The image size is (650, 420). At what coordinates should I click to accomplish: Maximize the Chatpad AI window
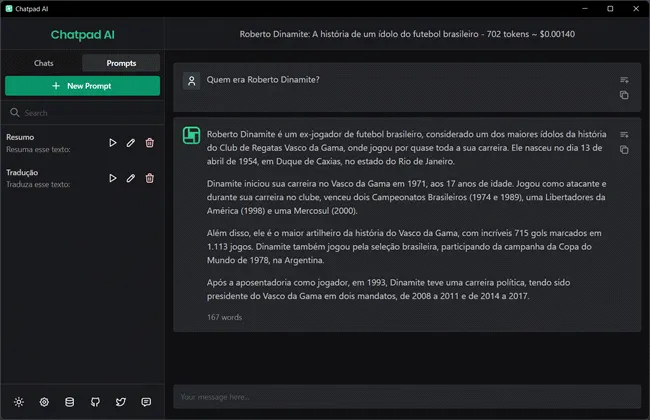click(610, 9)
